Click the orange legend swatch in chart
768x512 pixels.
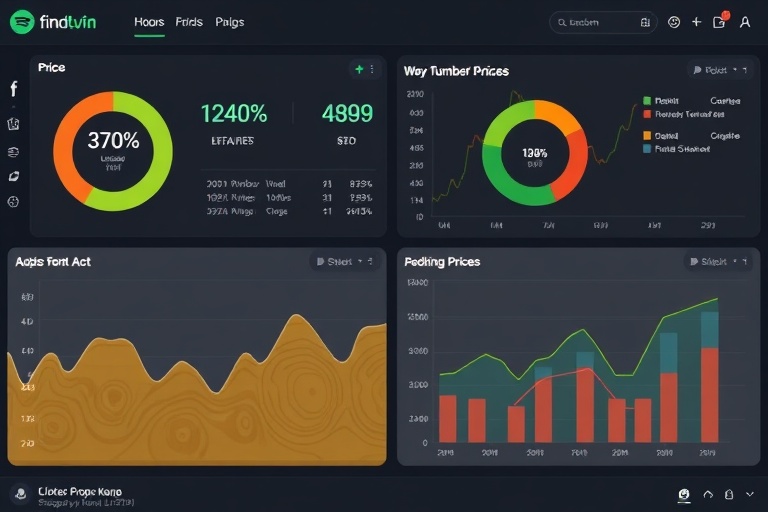pyautogui.click(x=647, y=135)
